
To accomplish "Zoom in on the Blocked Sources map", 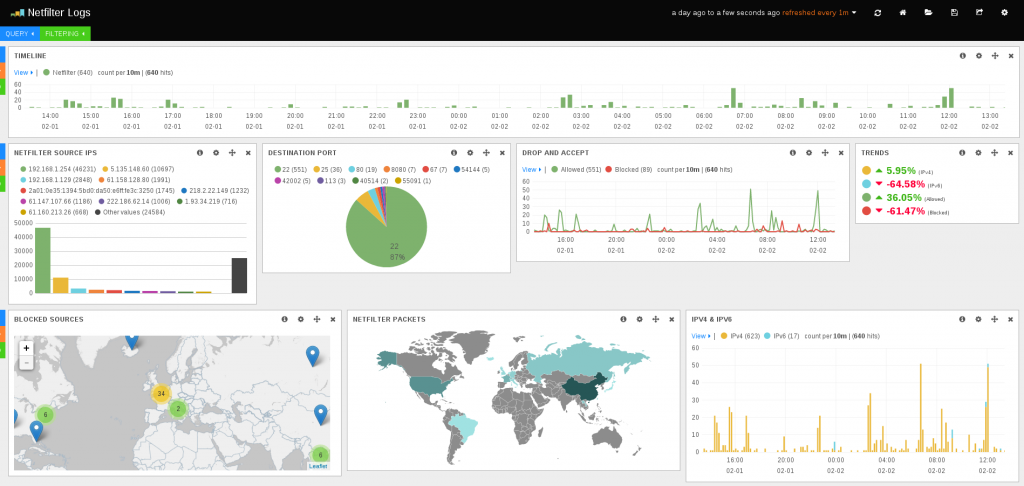I will coord(26,348).
